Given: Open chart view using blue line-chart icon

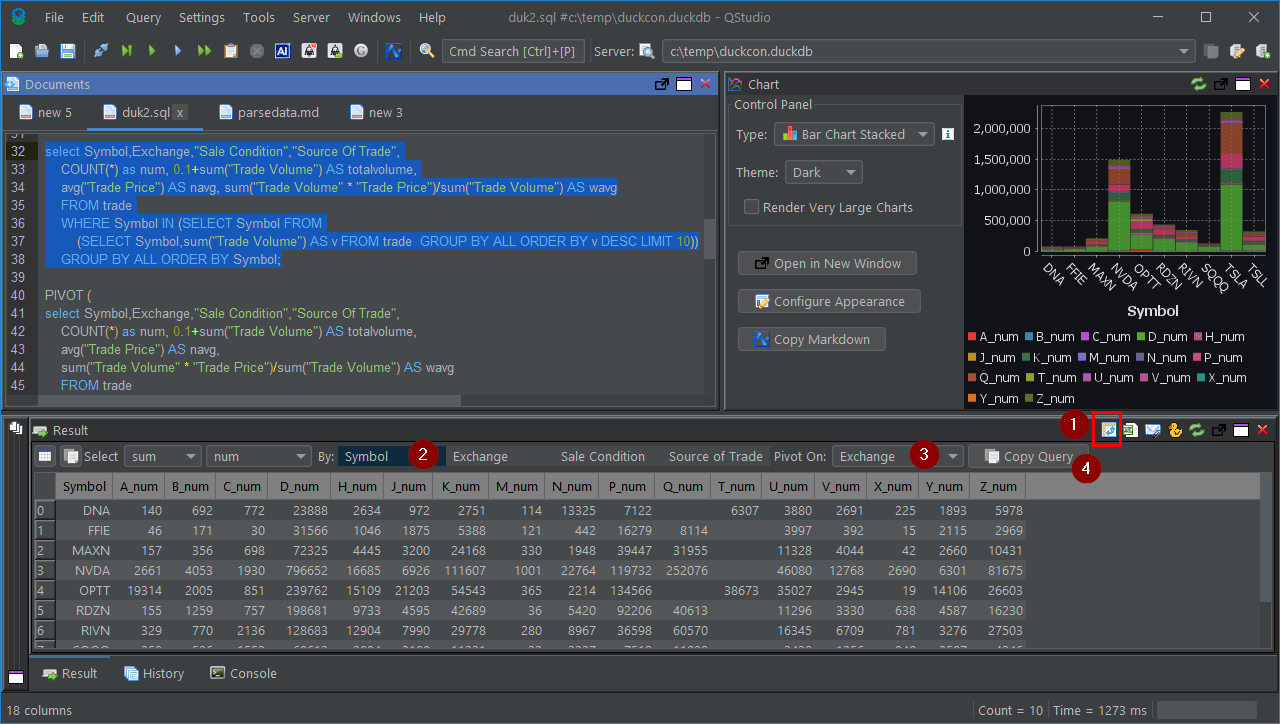Looking at the screenshot, I should coord(394,51).
